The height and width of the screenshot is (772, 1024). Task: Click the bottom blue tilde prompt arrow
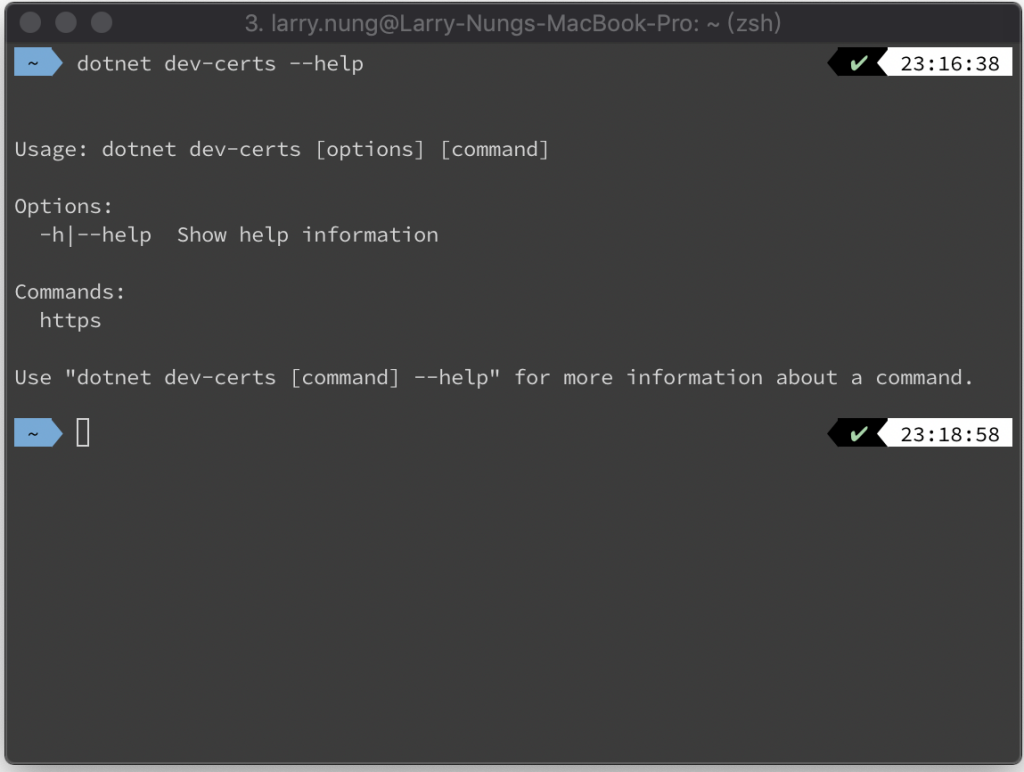(x=39, y=433)
